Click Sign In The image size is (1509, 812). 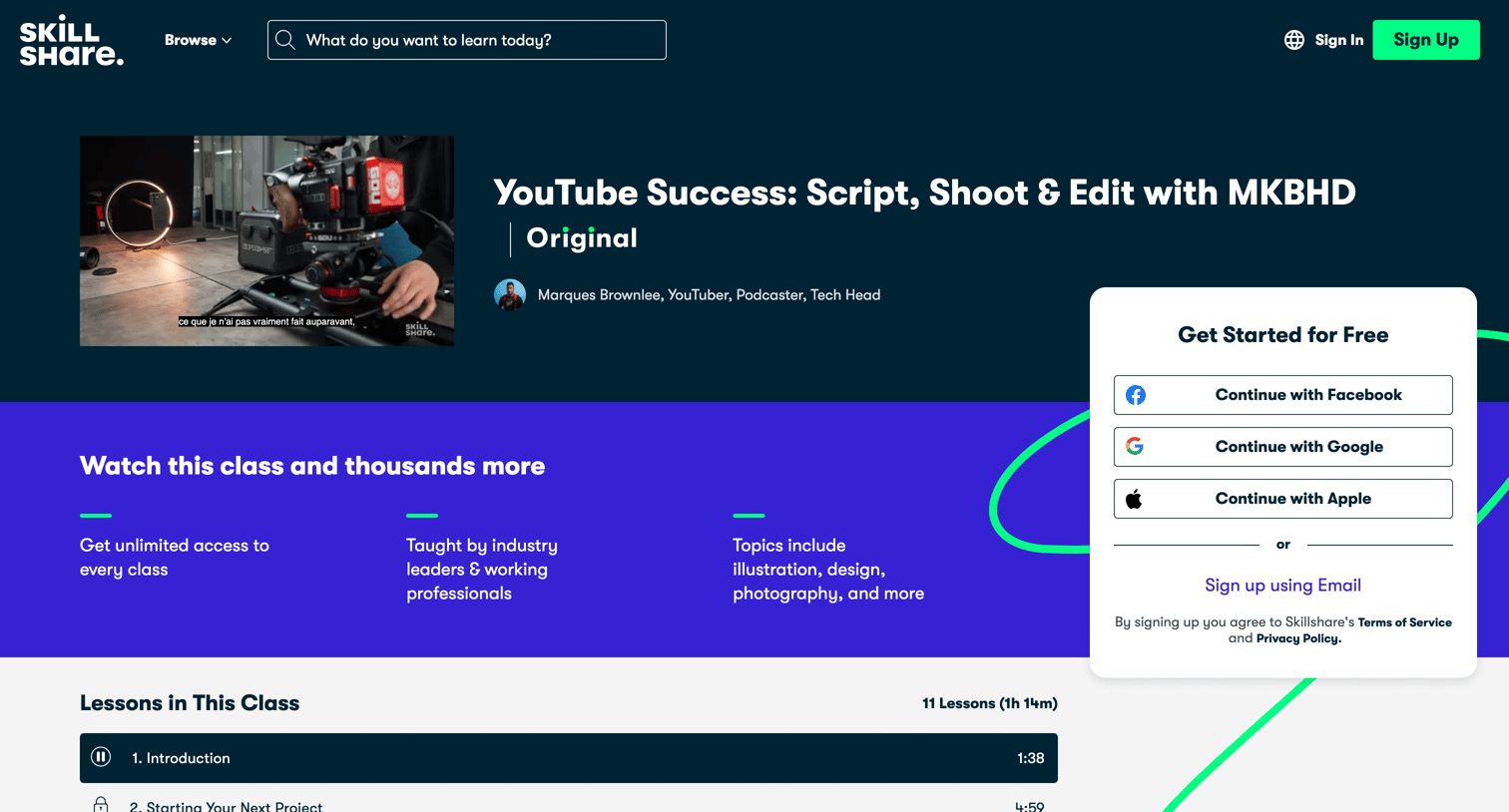tap(1338, 40)
